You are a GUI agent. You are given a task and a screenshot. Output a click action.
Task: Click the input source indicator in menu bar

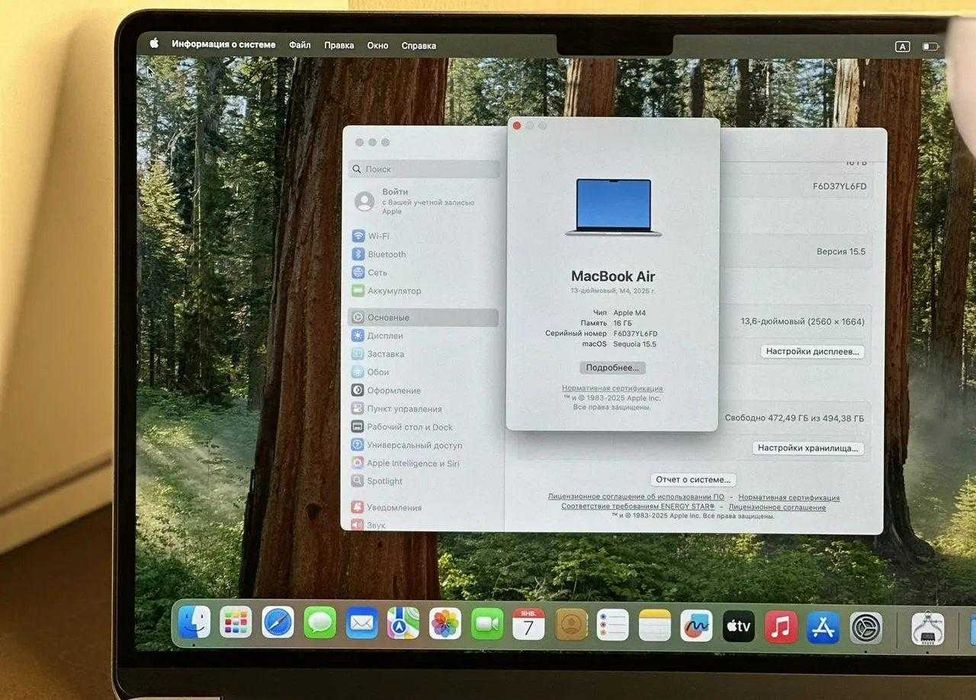pos(902,47)
